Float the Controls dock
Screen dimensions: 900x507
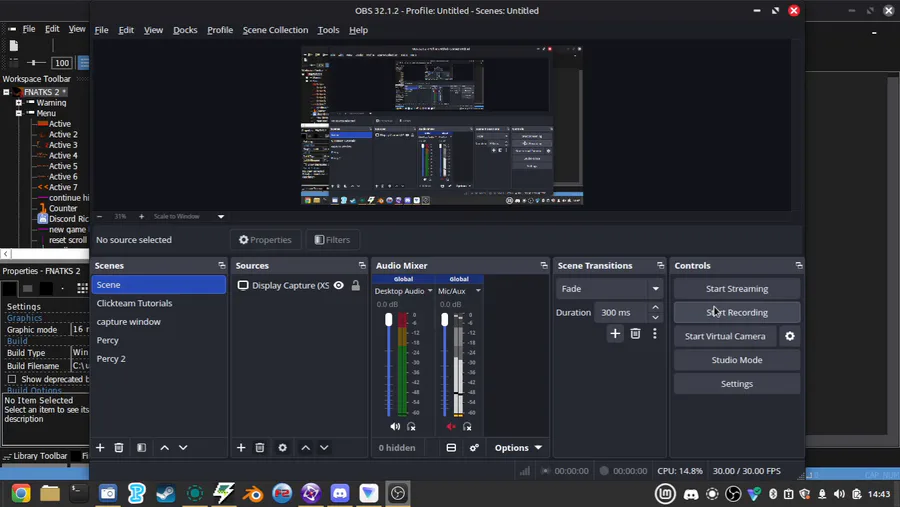[x=798, y=265]
